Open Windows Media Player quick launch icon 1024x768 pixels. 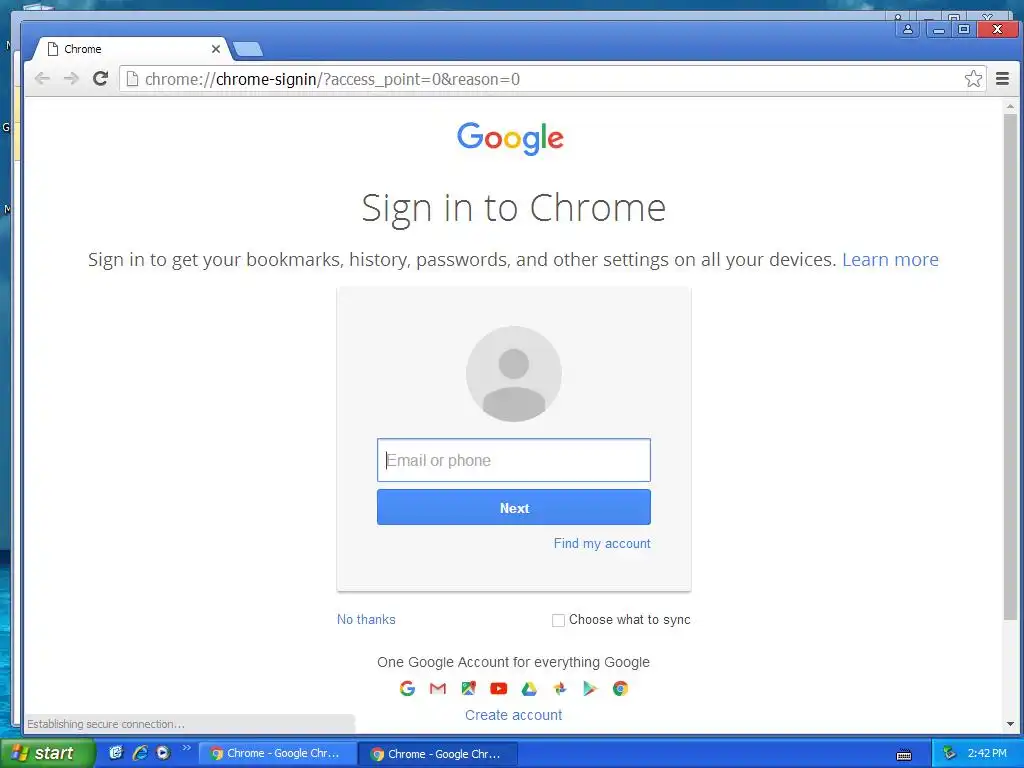(163, 753)
